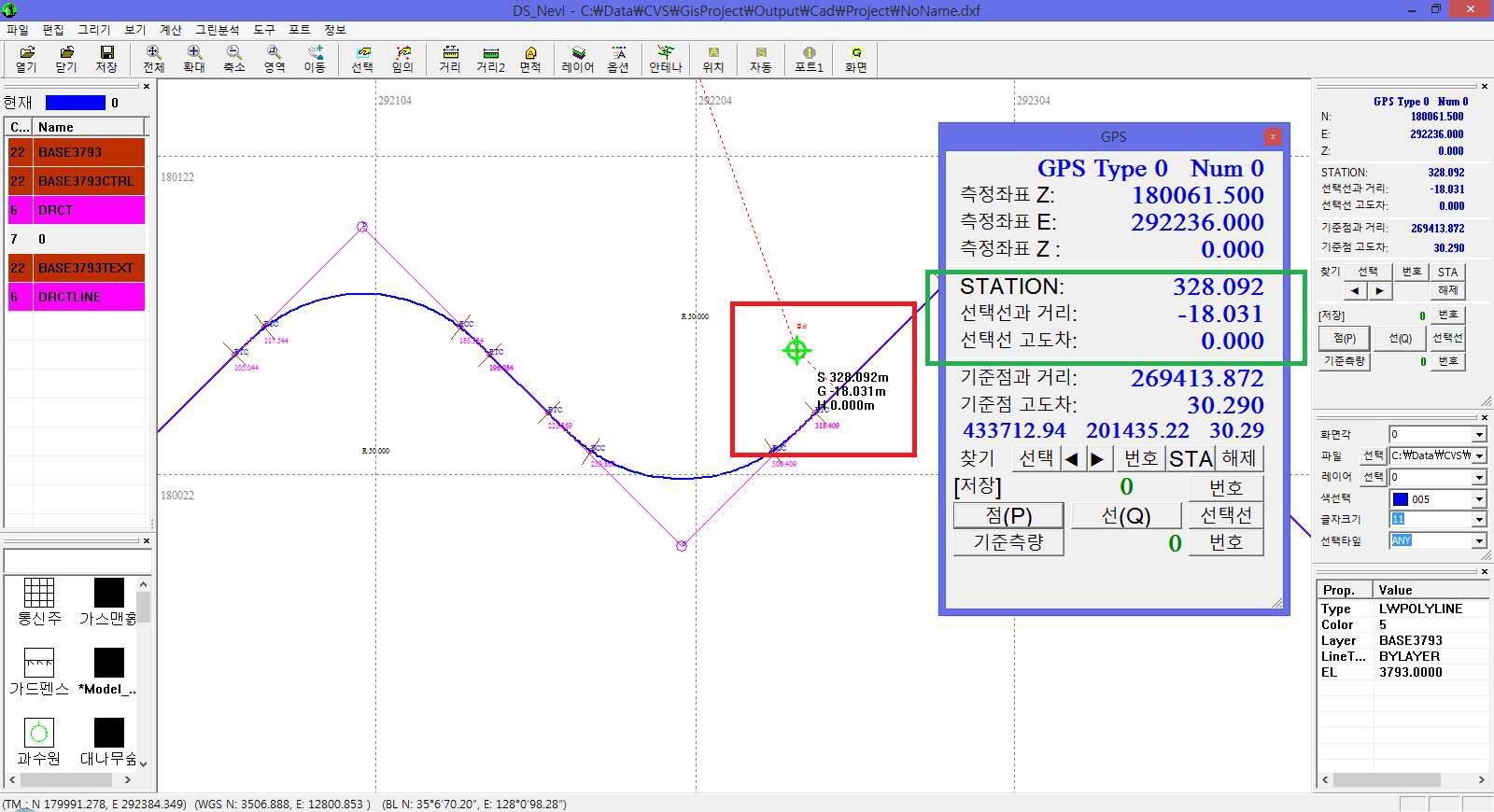Click the 닫기 (close file) toolbar icon

pyautogui.click(x=66, y=59)
